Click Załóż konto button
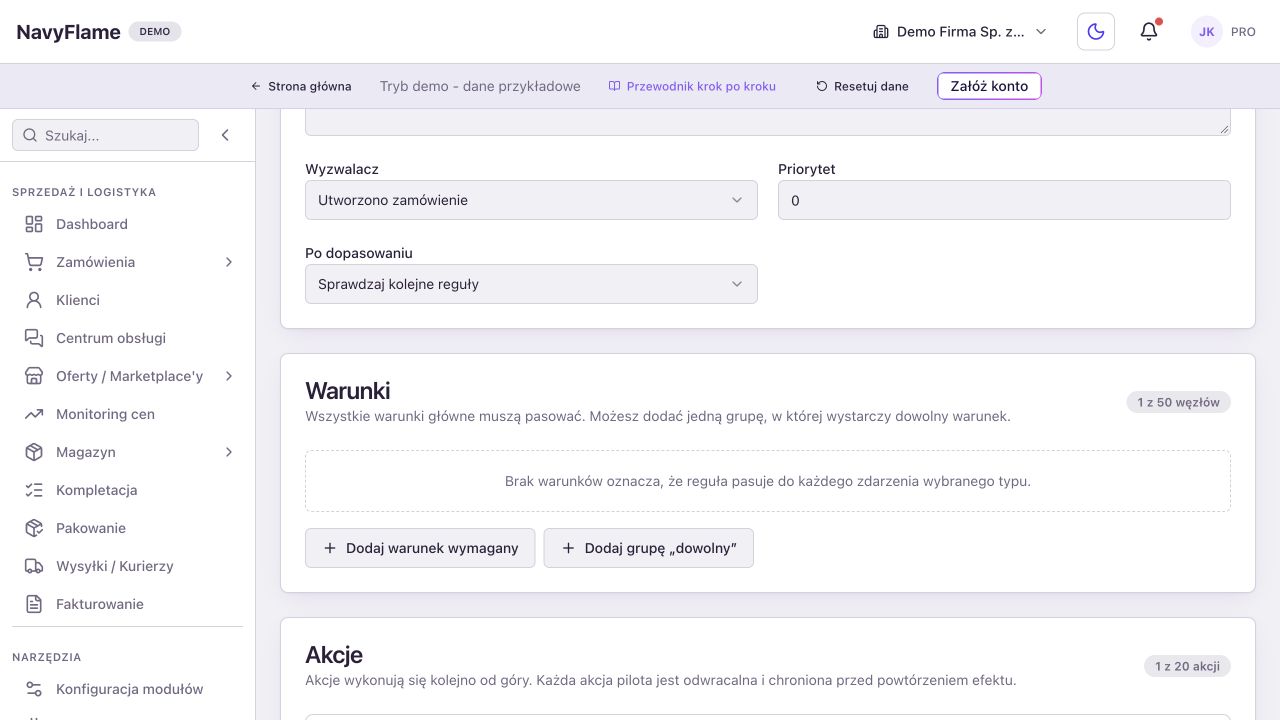The image size is (1280, 720). [989, 86]
